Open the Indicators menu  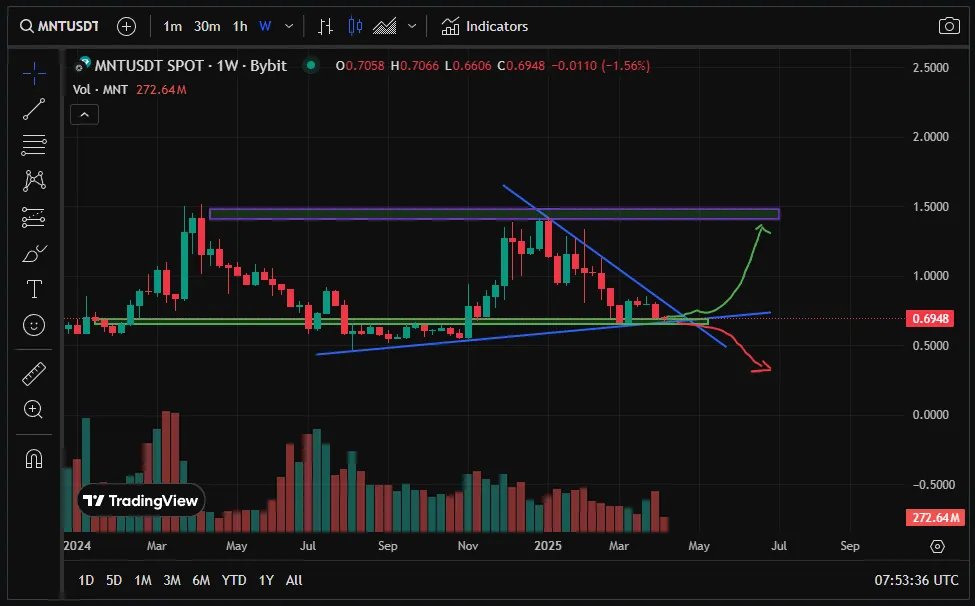[x=484, y=26]
